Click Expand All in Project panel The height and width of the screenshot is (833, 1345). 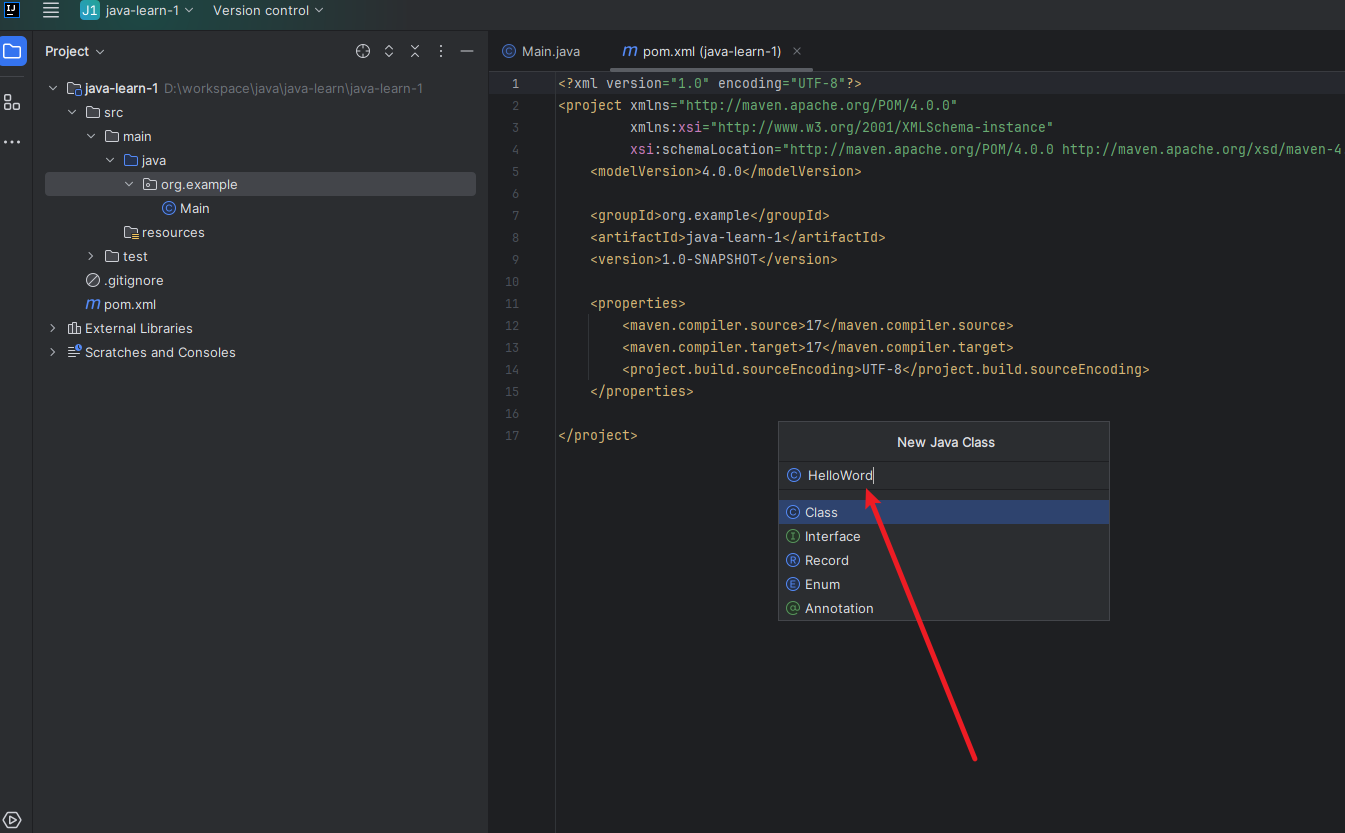(x=389, y=51)
